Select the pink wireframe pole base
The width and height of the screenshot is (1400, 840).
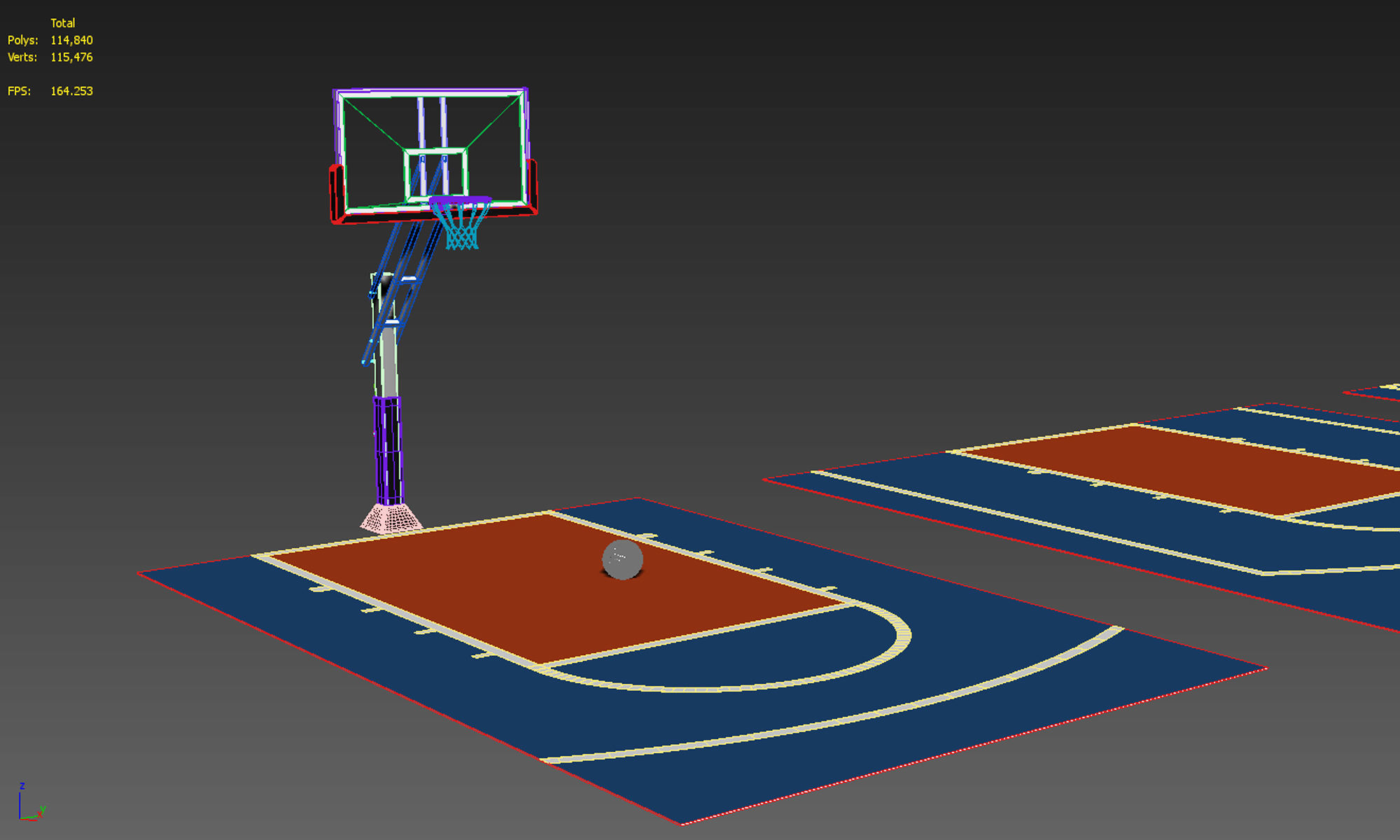[391, 518]
